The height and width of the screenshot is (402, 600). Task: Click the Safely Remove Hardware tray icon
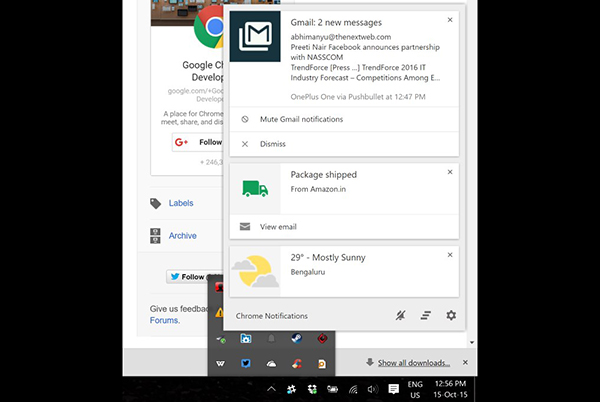[x=221, y=339]
